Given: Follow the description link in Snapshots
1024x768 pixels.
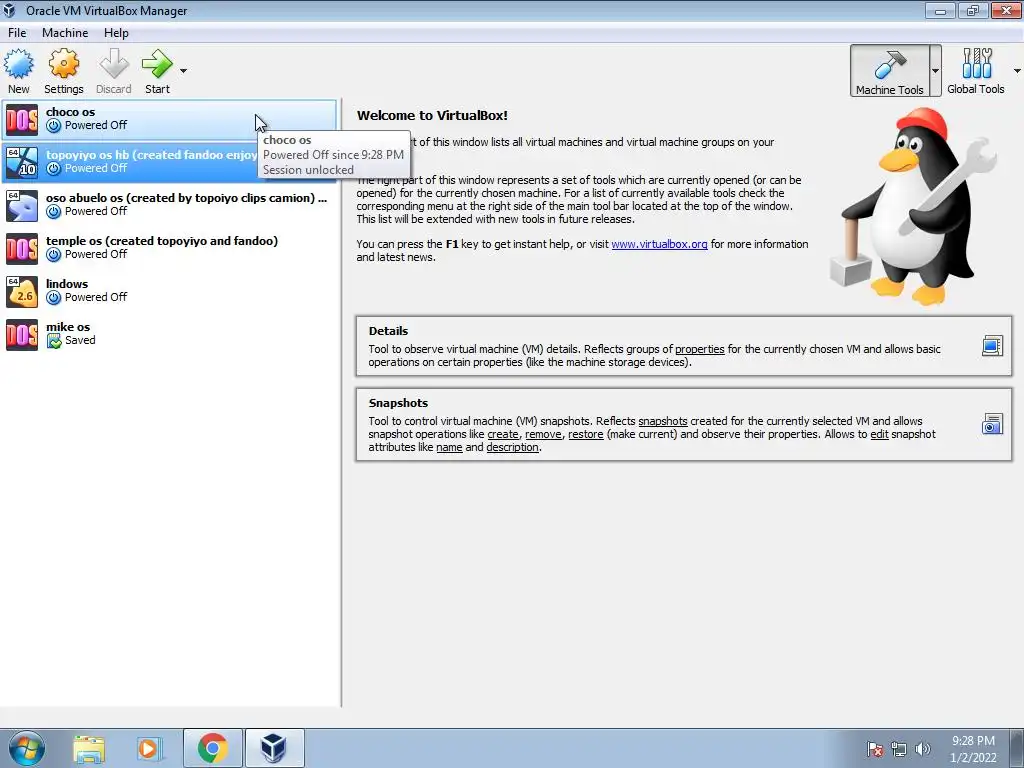Looking at the screenshot, I should (x=513, y=447).
